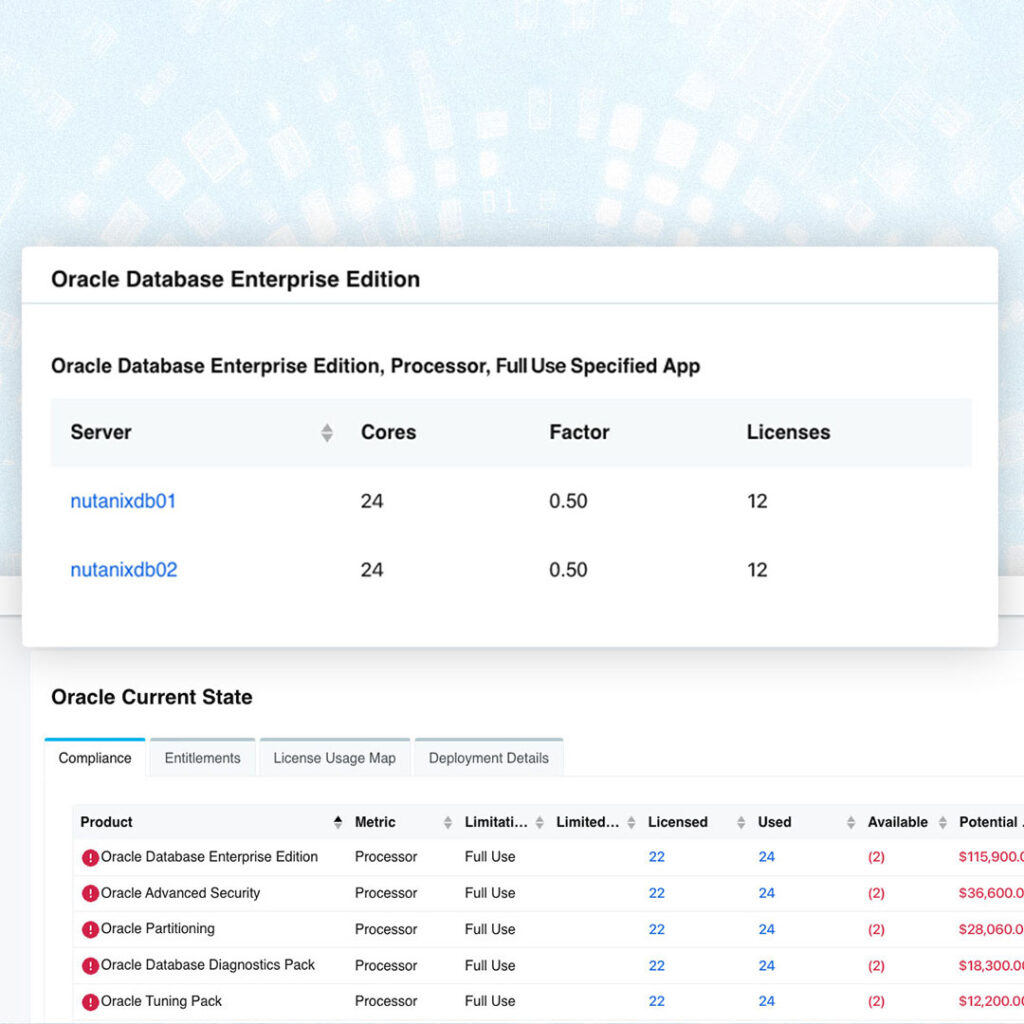Sort by Available using its arrow icon
1024x1024 pixels.
(x=942, y=822)
